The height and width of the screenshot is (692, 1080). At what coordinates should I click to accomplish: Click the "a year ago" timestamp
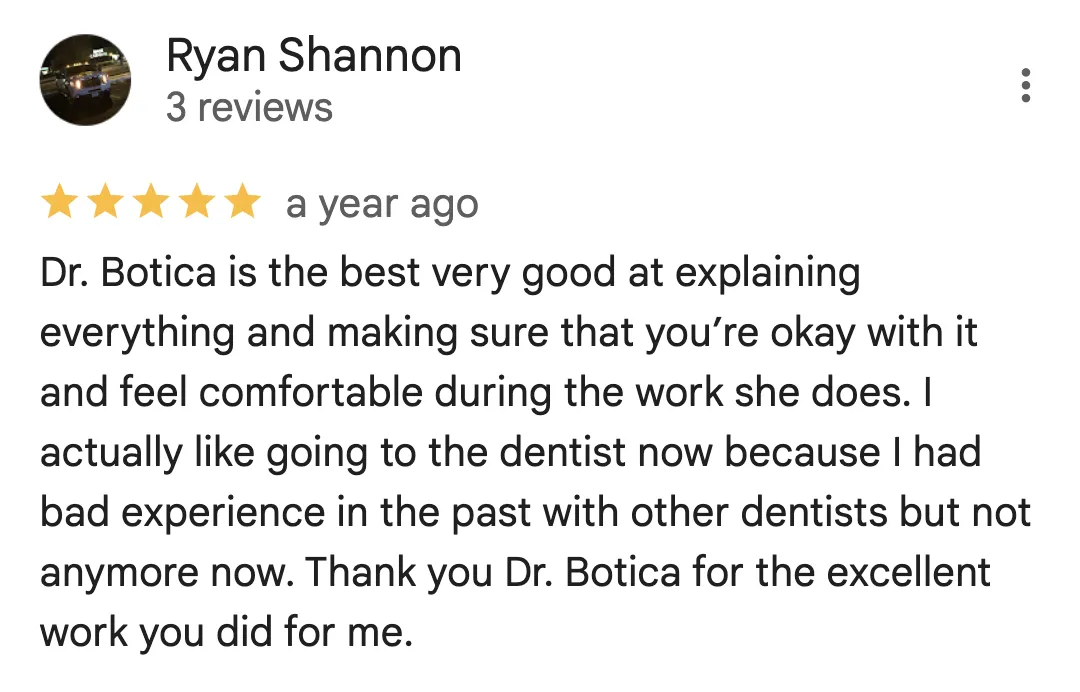point(382,205)
